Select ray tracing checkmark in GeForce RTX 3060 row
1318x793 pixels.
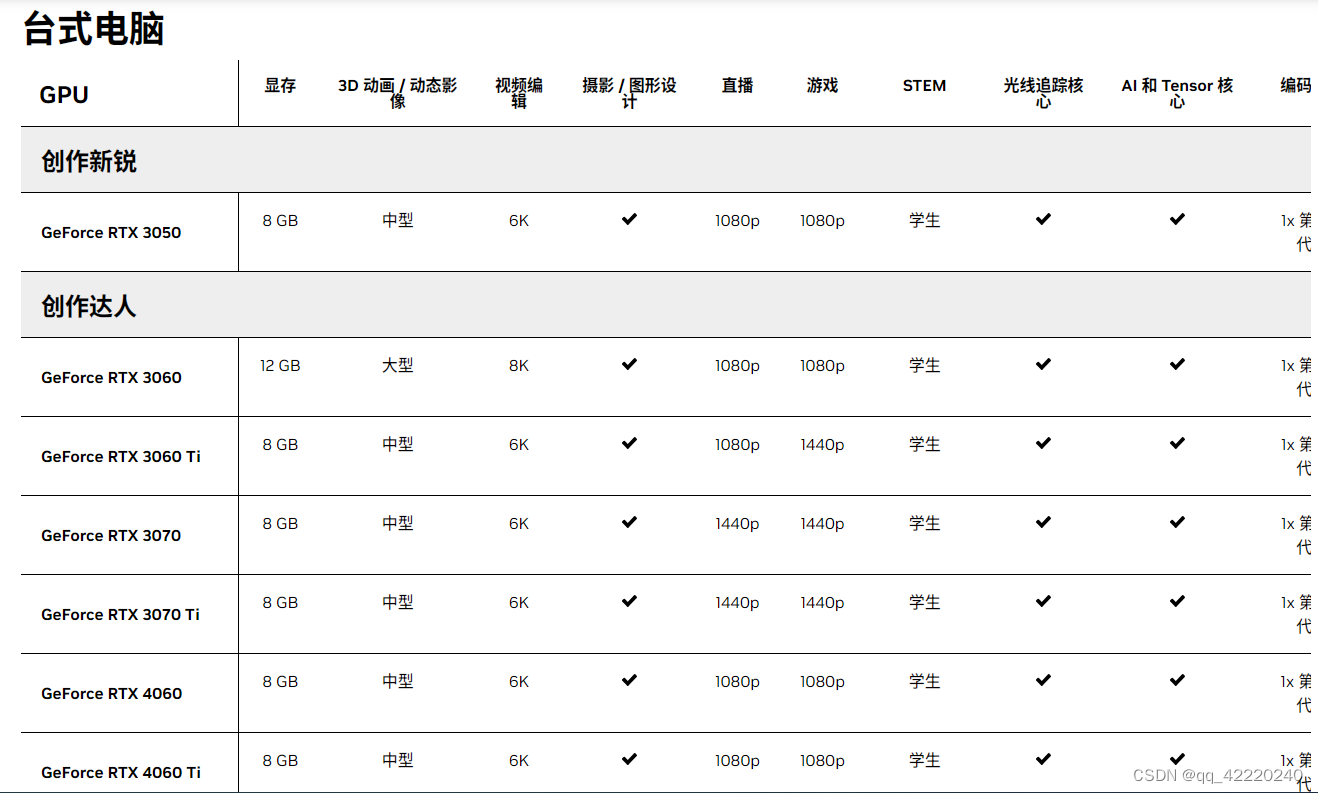coord(1043,364)
